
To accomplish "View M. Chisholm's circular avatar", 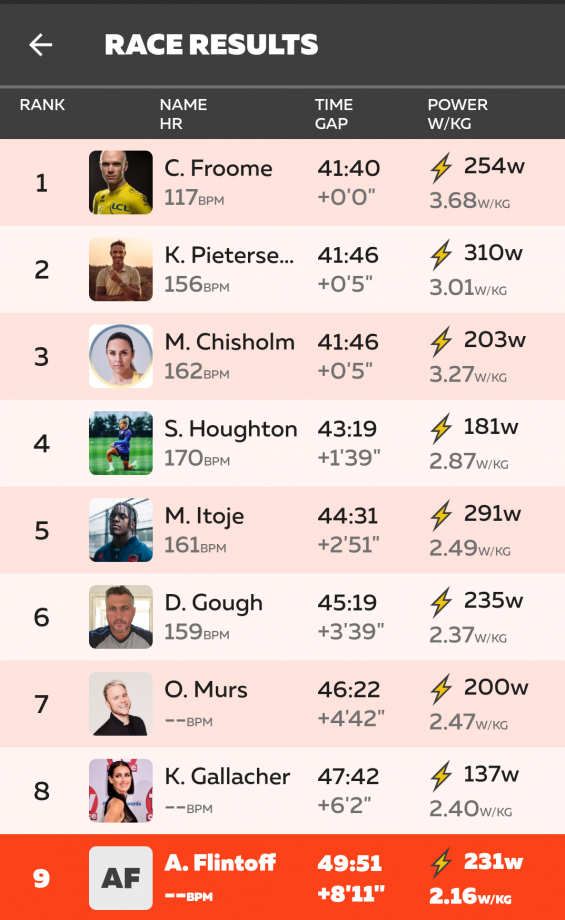I will (121, 356).
